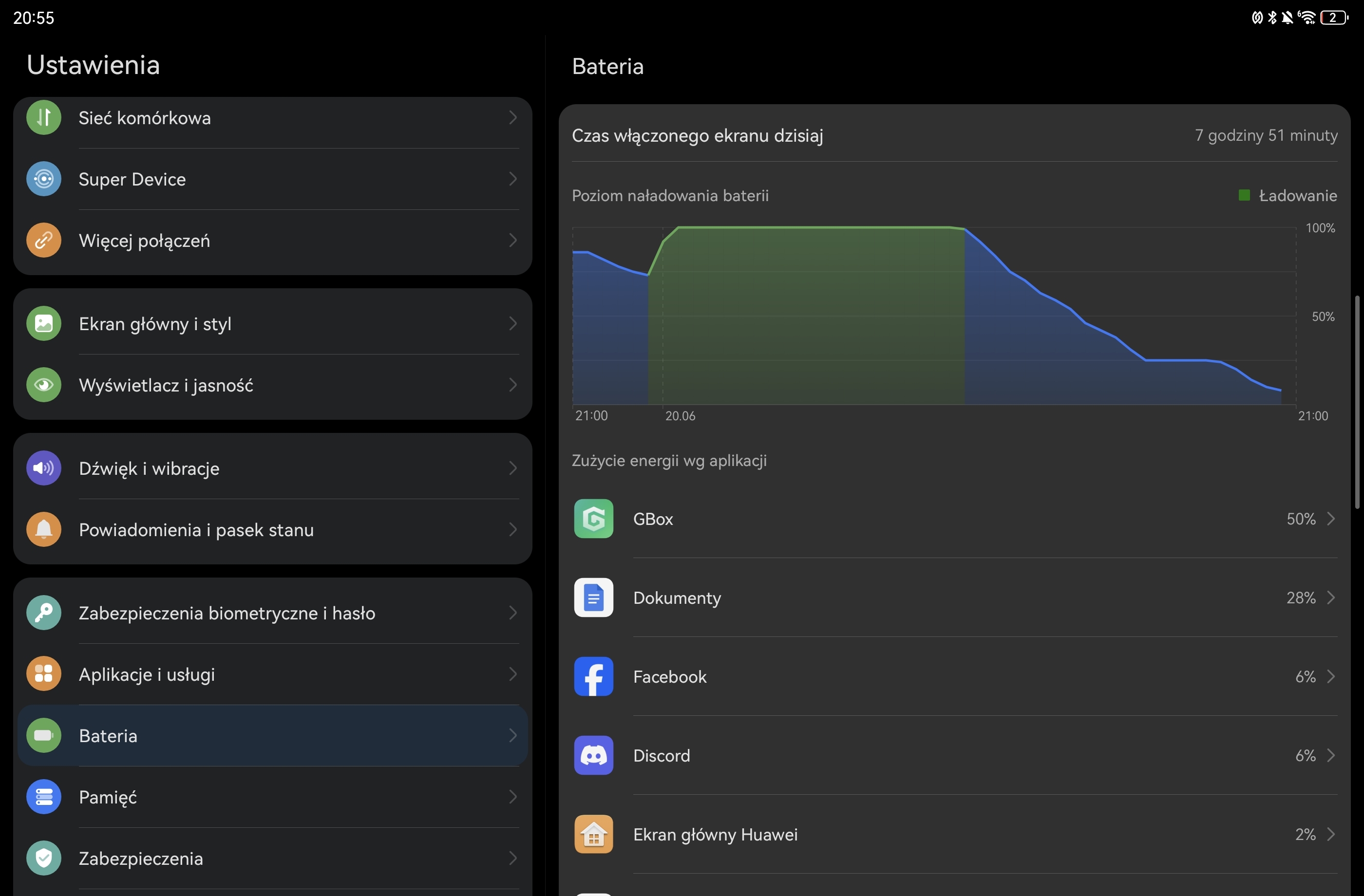1364x896 pixels.
Task: Tap the Dźwięk i wibracje speaker icon
Action: (43, 468)
